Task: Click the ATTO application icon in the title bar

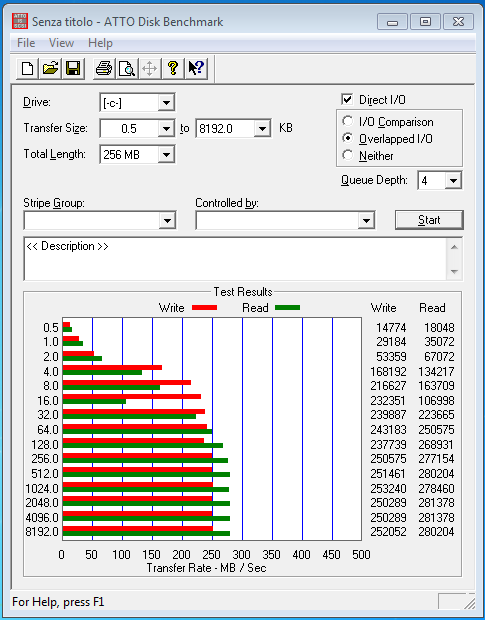Action: [20, 21]
